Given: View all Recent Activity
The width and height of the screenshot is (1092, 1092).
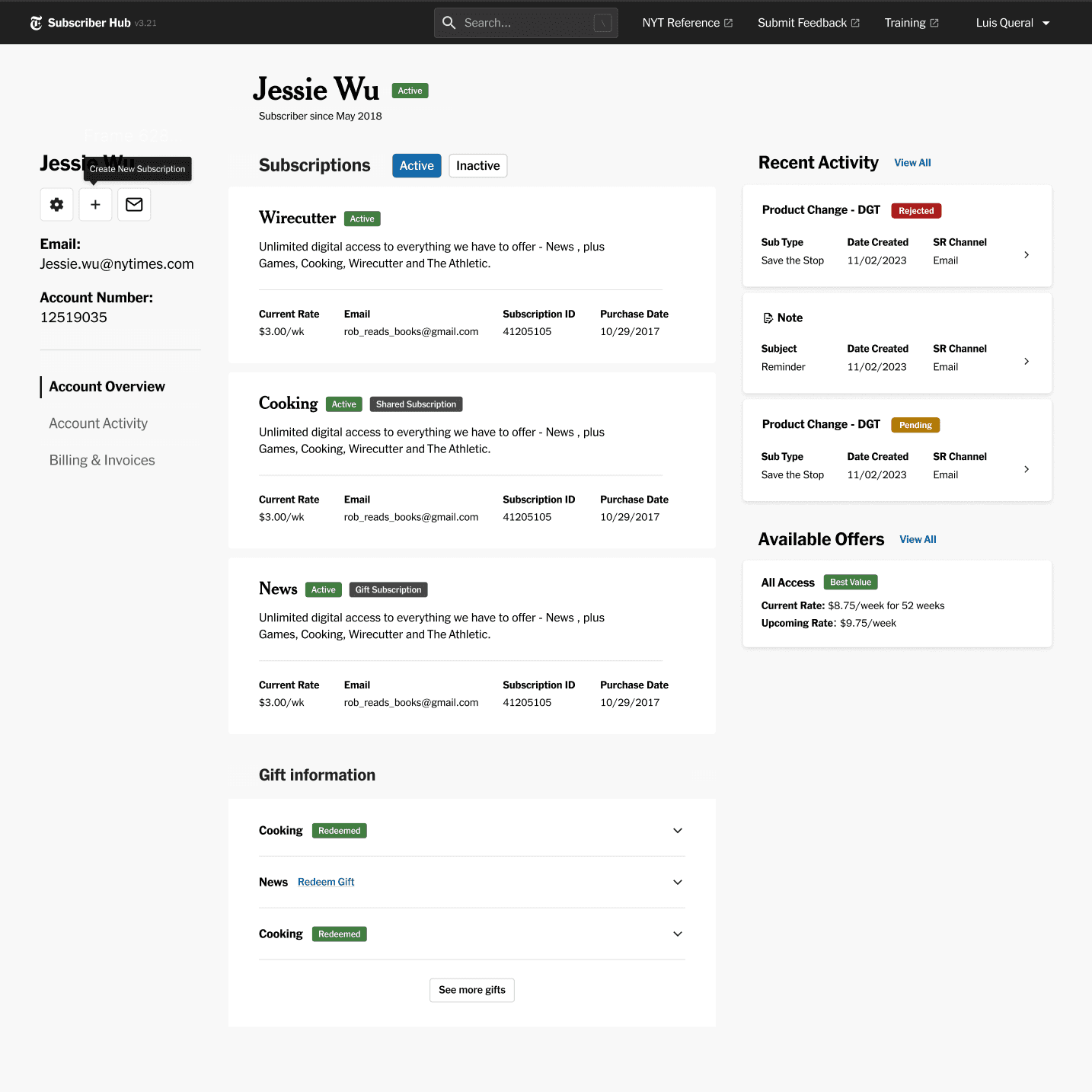Looking at the screenshot, I should pos(912,163).
